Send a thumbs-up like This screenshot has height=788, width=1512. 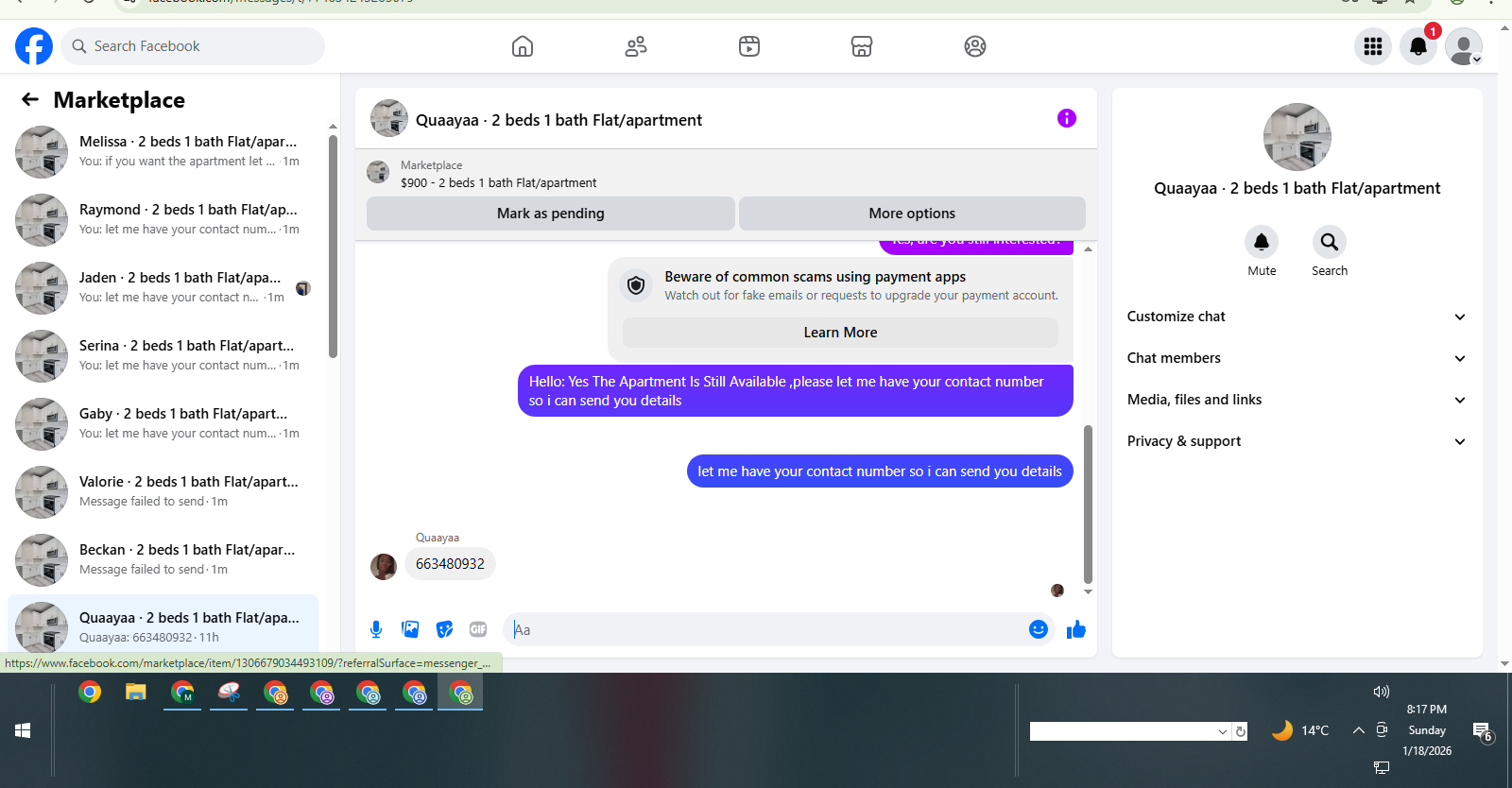(1076, 629)
